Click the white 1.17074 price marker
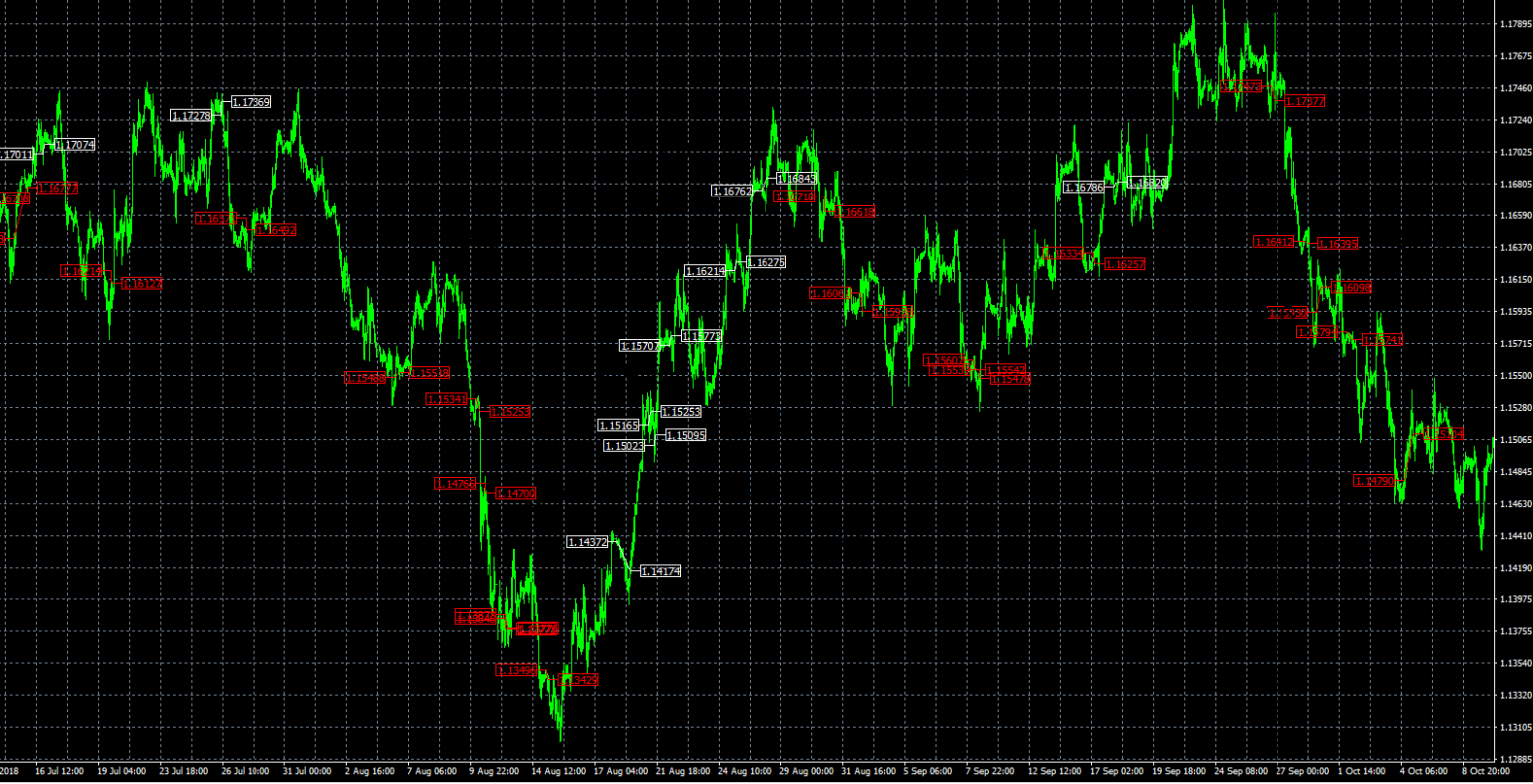This screenshot has height=784, width=1533. point(75,145)
